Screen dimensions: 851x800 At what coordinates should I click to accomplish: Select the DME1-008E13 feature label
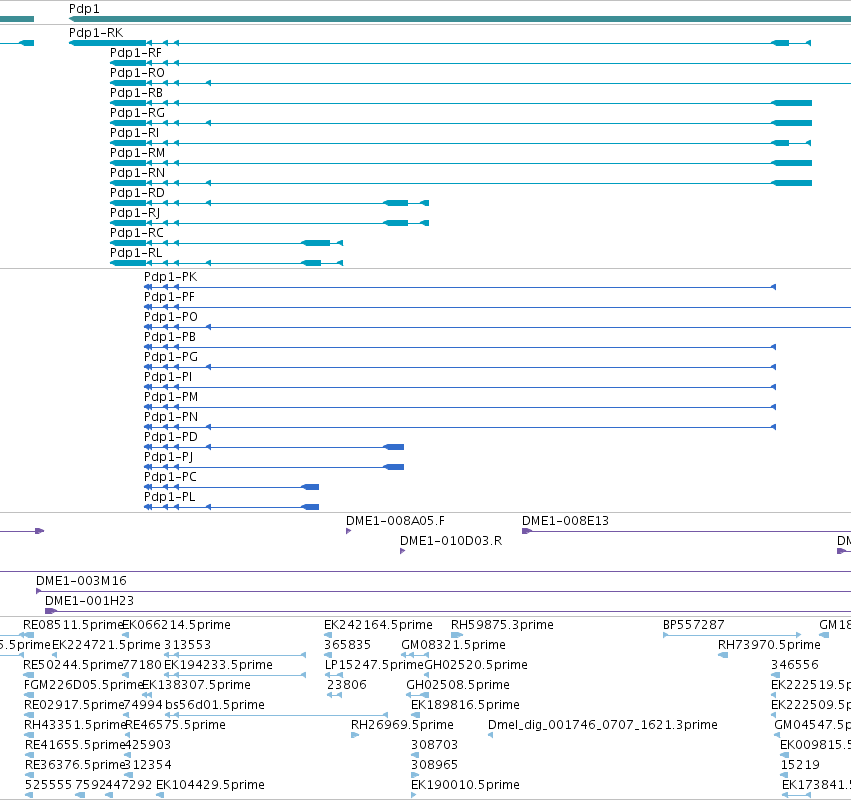click(x=566, y=521)
